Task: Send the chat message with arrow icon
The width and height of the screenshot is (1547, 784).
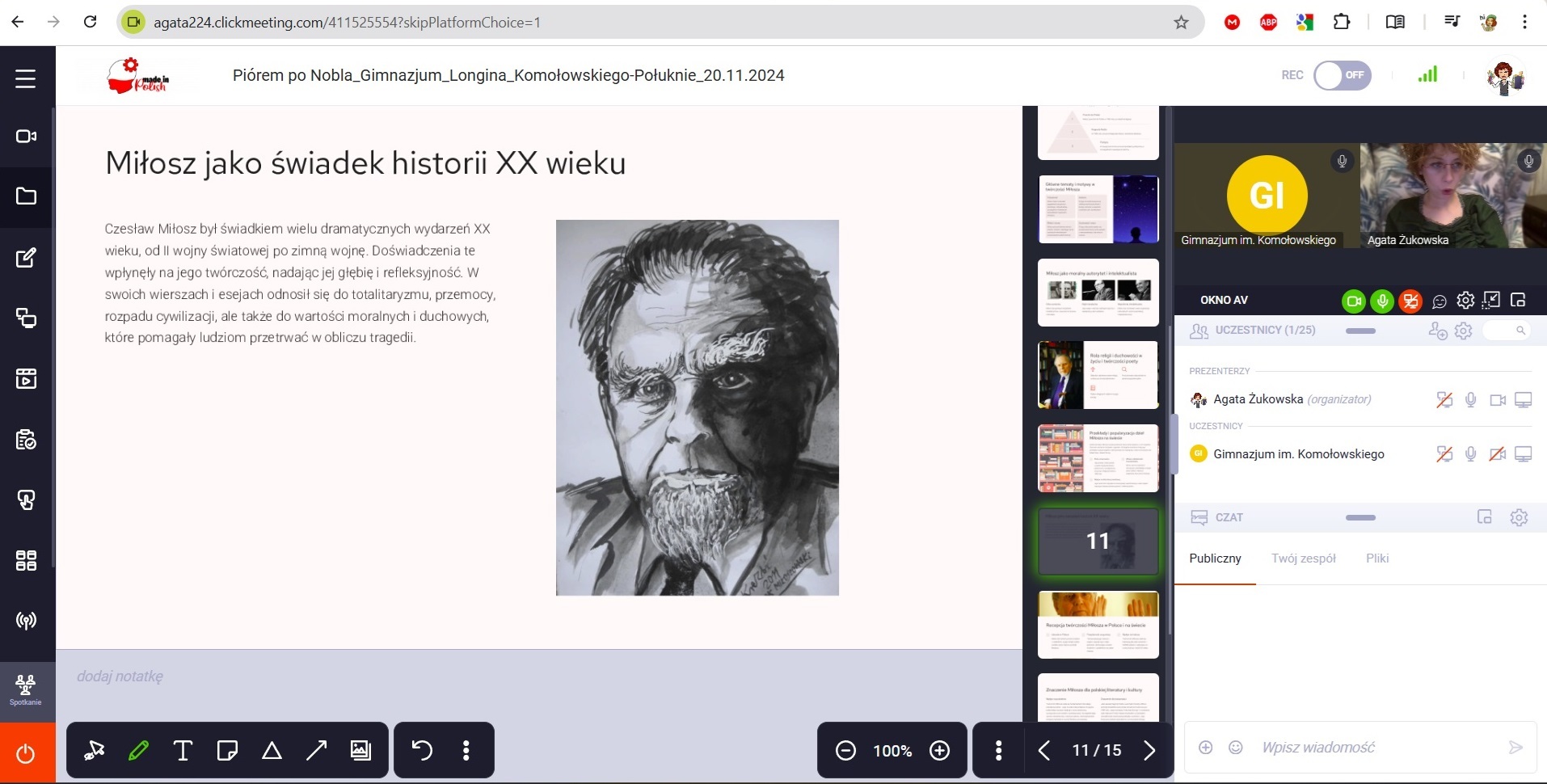Action: (x=1515, y=748)
